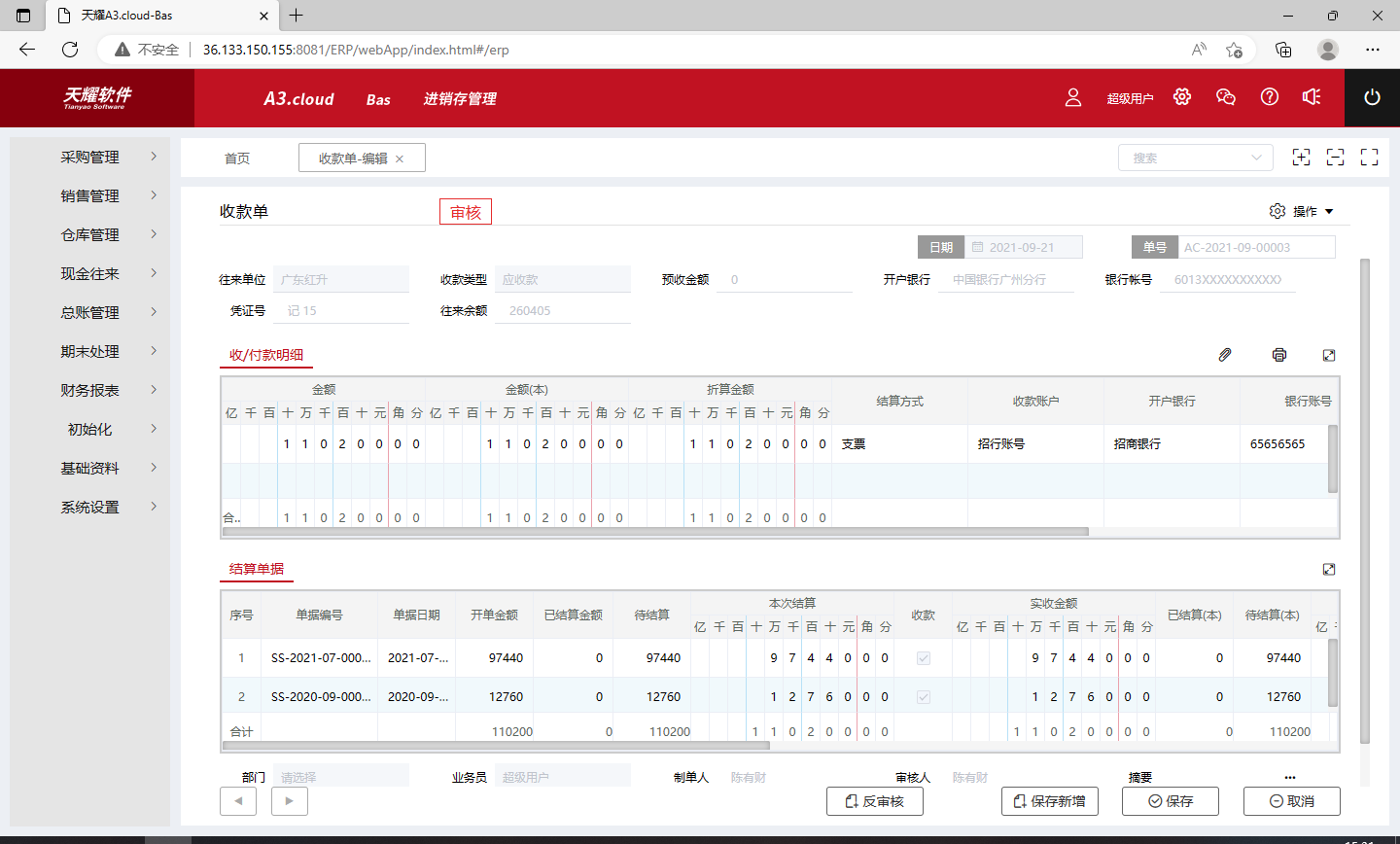1400x844 pixels.
Task: Click the speaker announcement icon
Action: point(1312,97)
